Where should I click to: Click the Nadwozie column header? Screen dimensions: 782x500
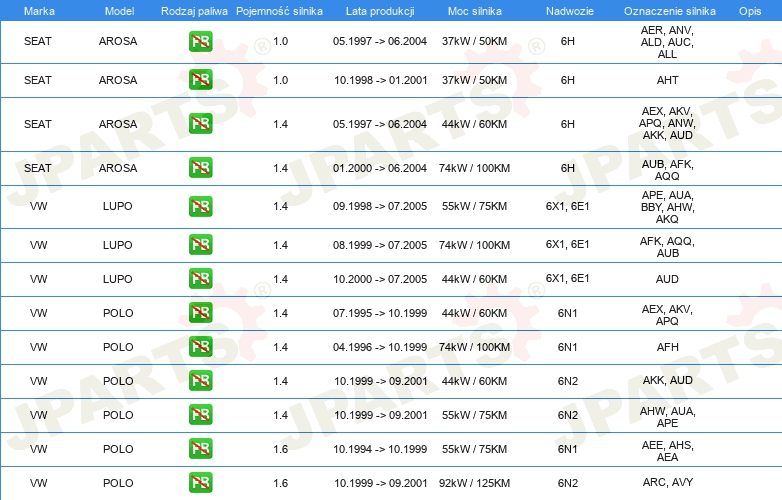click(570, 11)
